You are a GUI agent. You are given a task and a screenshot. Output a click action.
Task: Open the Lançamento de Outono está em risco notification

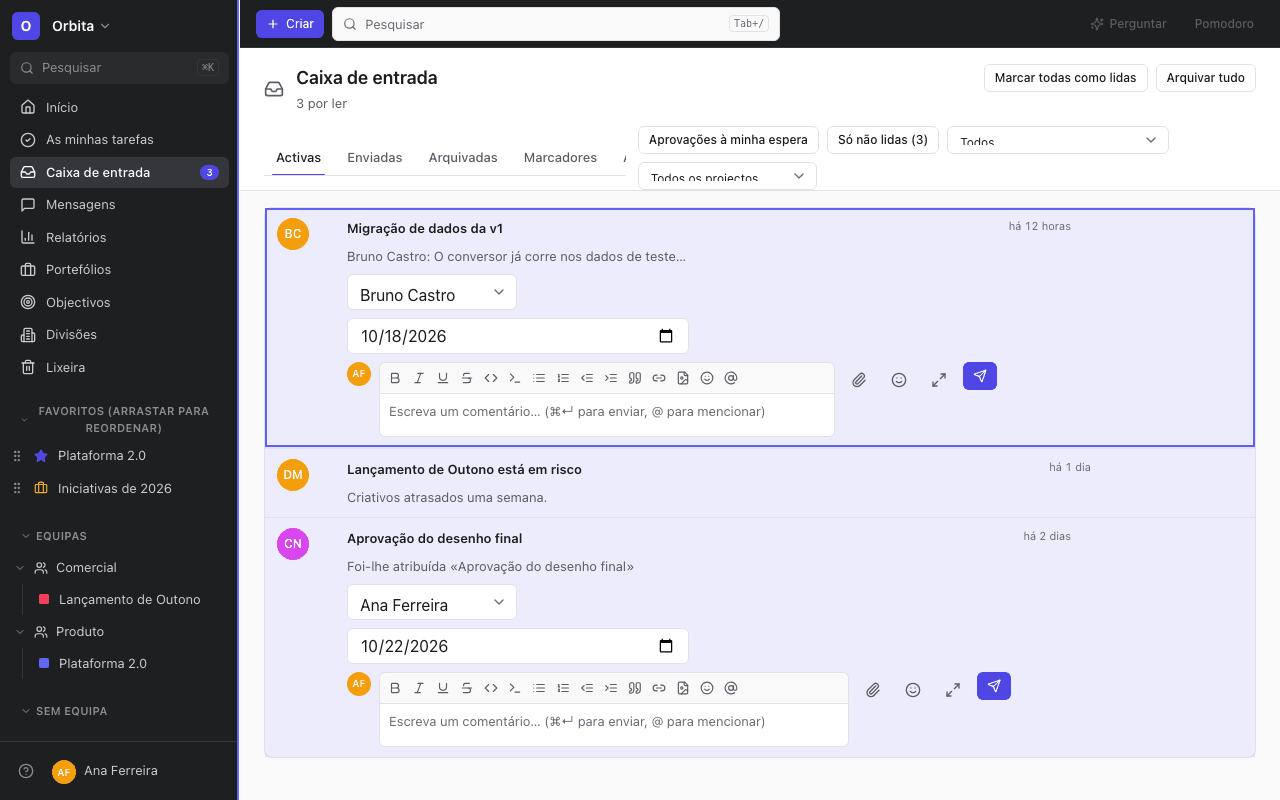[x=760, y=483]
